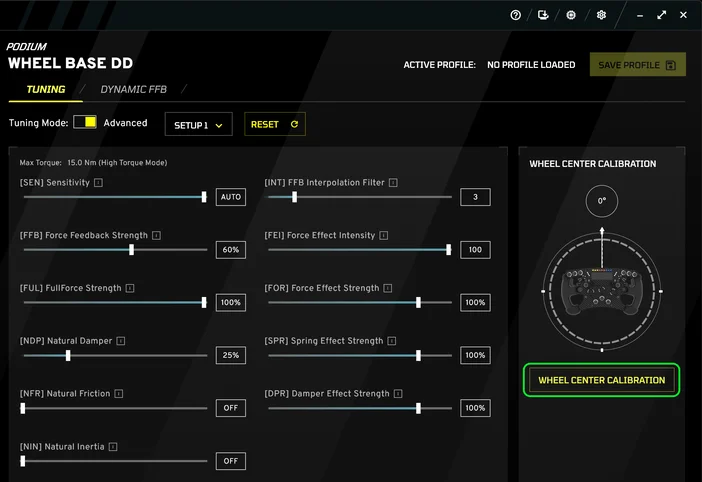Click the Natural Inertia slider handle

point(23,461)
